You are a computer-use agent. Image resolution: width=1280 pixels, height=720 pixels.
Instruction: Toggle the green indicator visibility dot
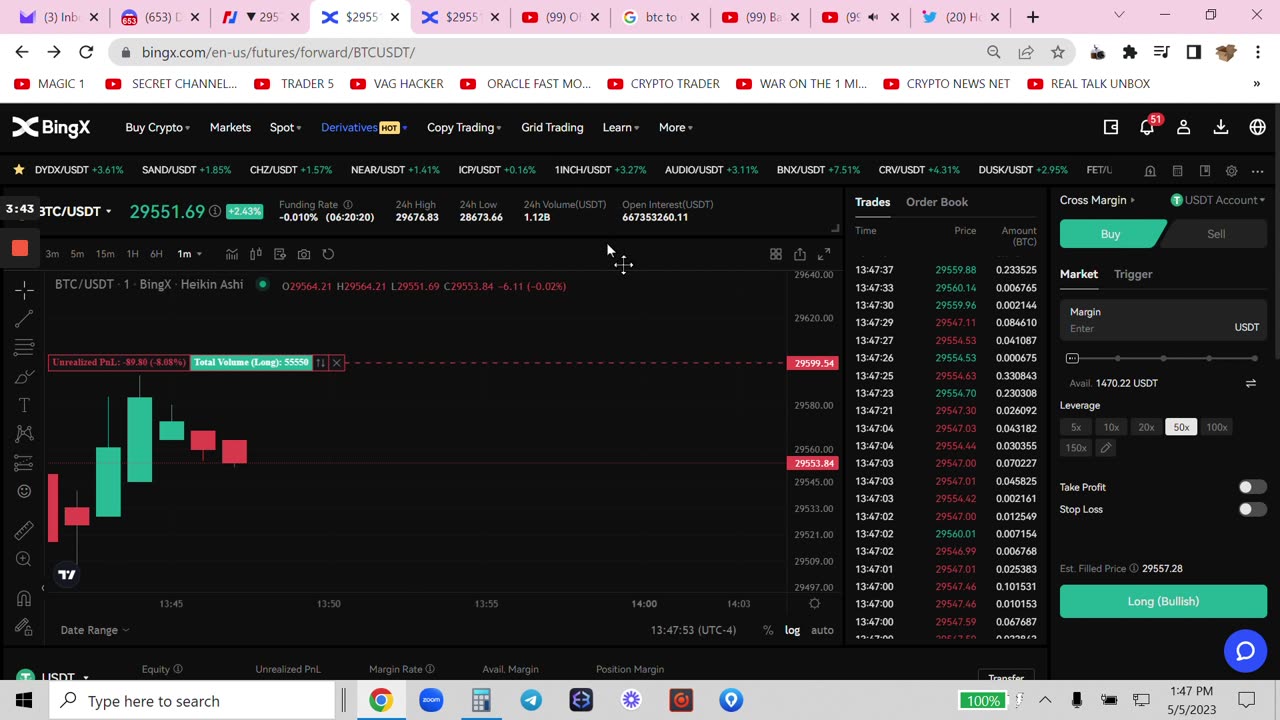263,285
